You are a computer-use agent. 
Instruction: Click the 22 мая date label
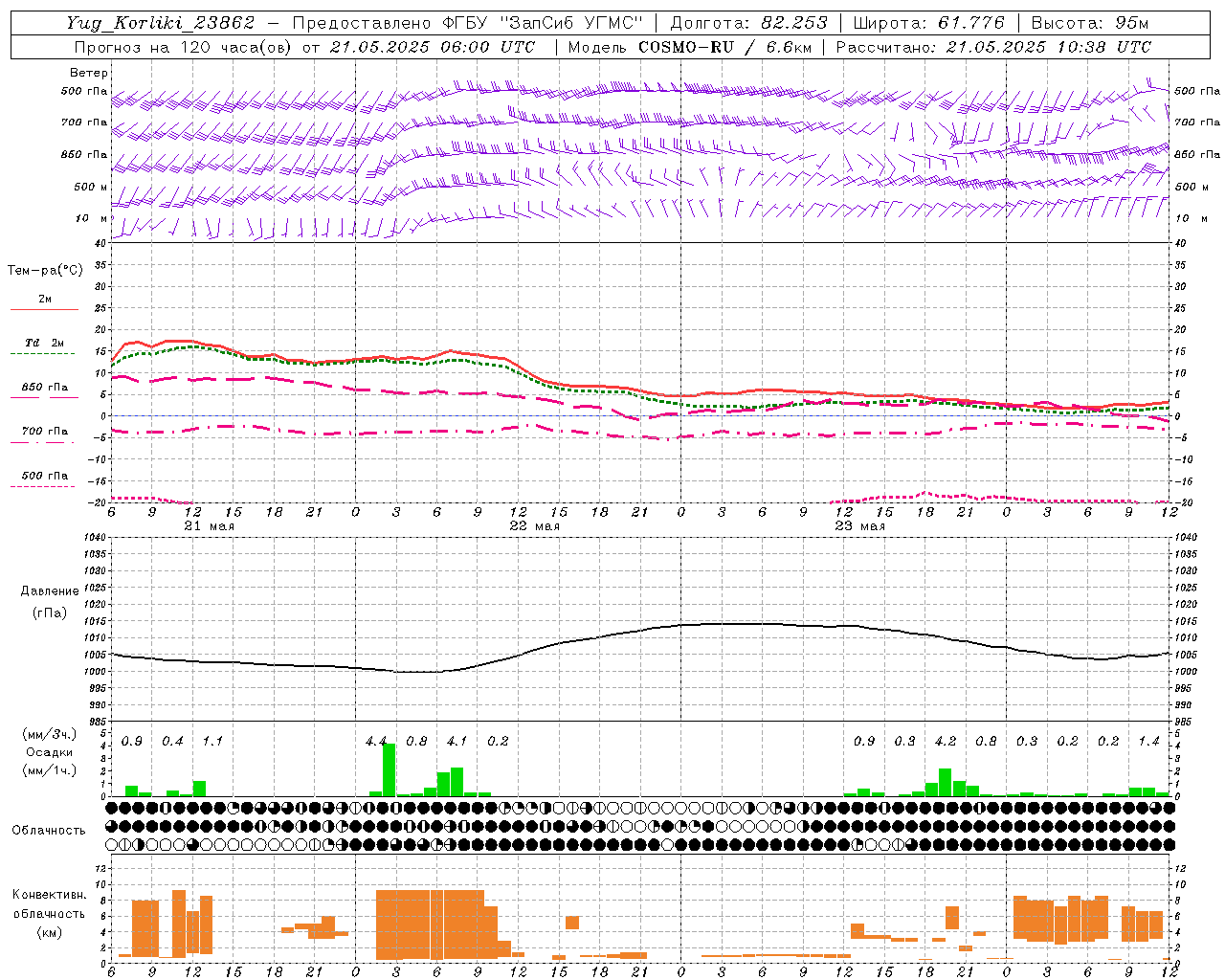pyautogui.click(x=534, y=526)
